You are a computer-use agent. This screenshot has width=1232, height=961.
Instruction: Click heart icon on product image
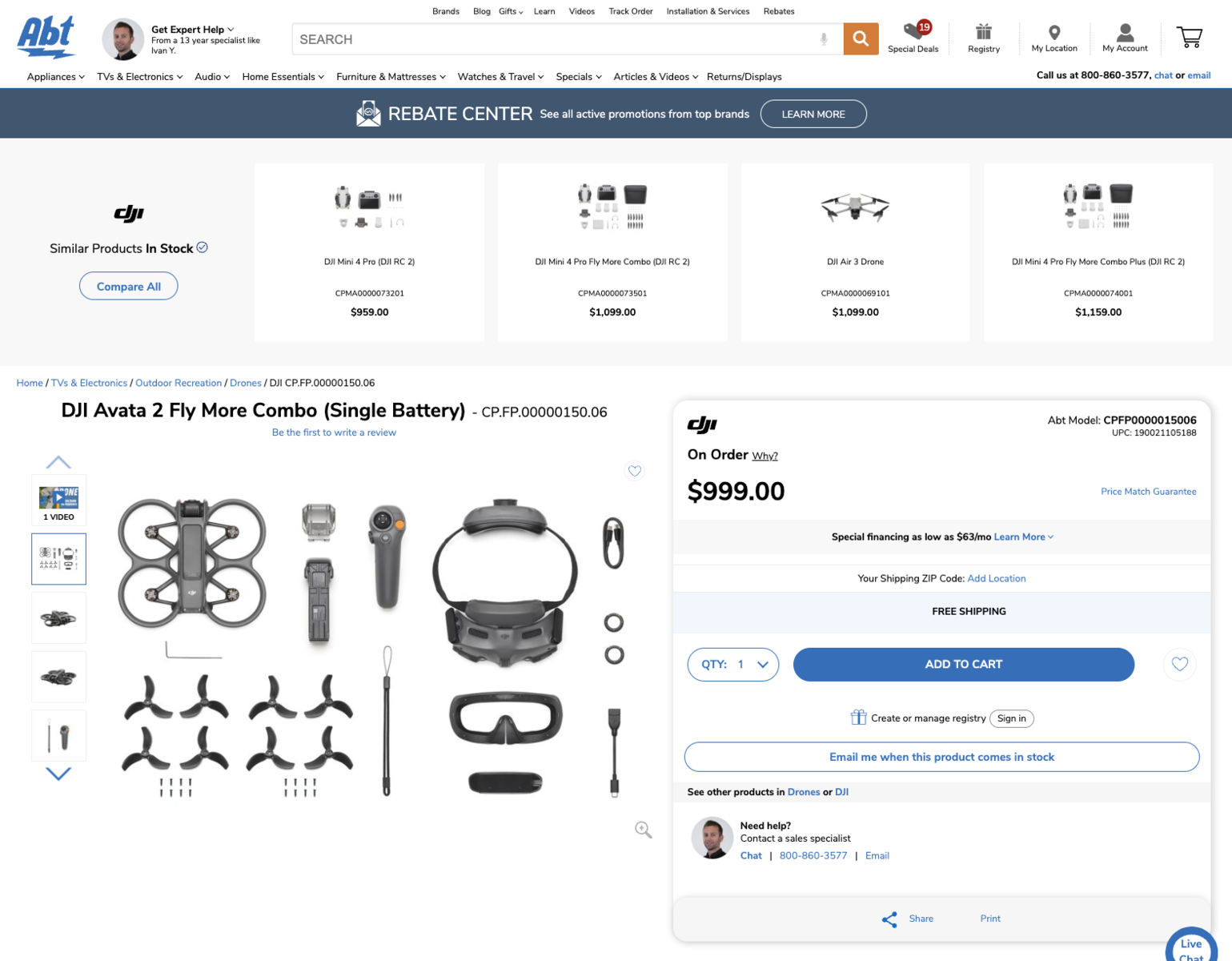635,471
